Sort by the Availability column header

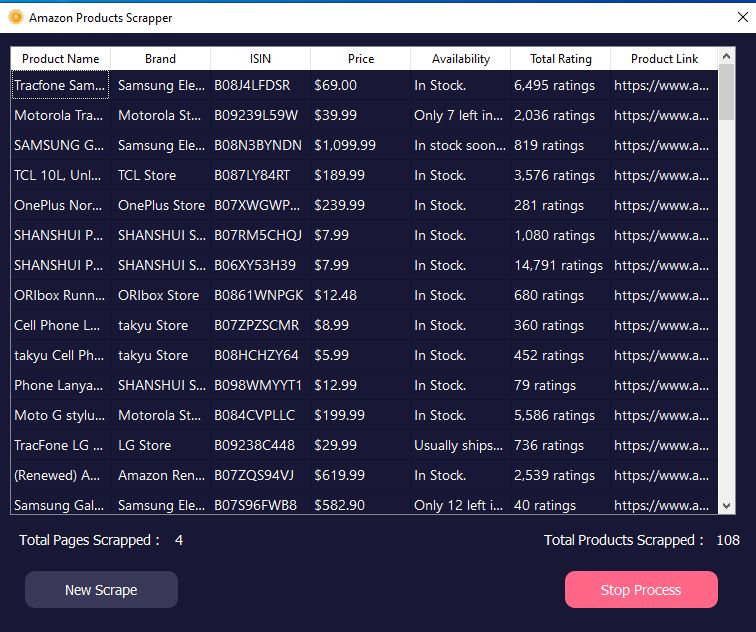coord(460,59)
